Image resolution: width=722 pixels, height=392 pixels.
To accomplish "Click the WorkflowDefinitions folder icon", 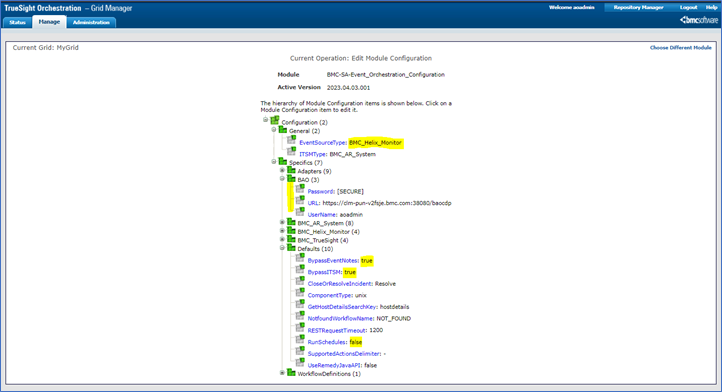I will point(291,373).
